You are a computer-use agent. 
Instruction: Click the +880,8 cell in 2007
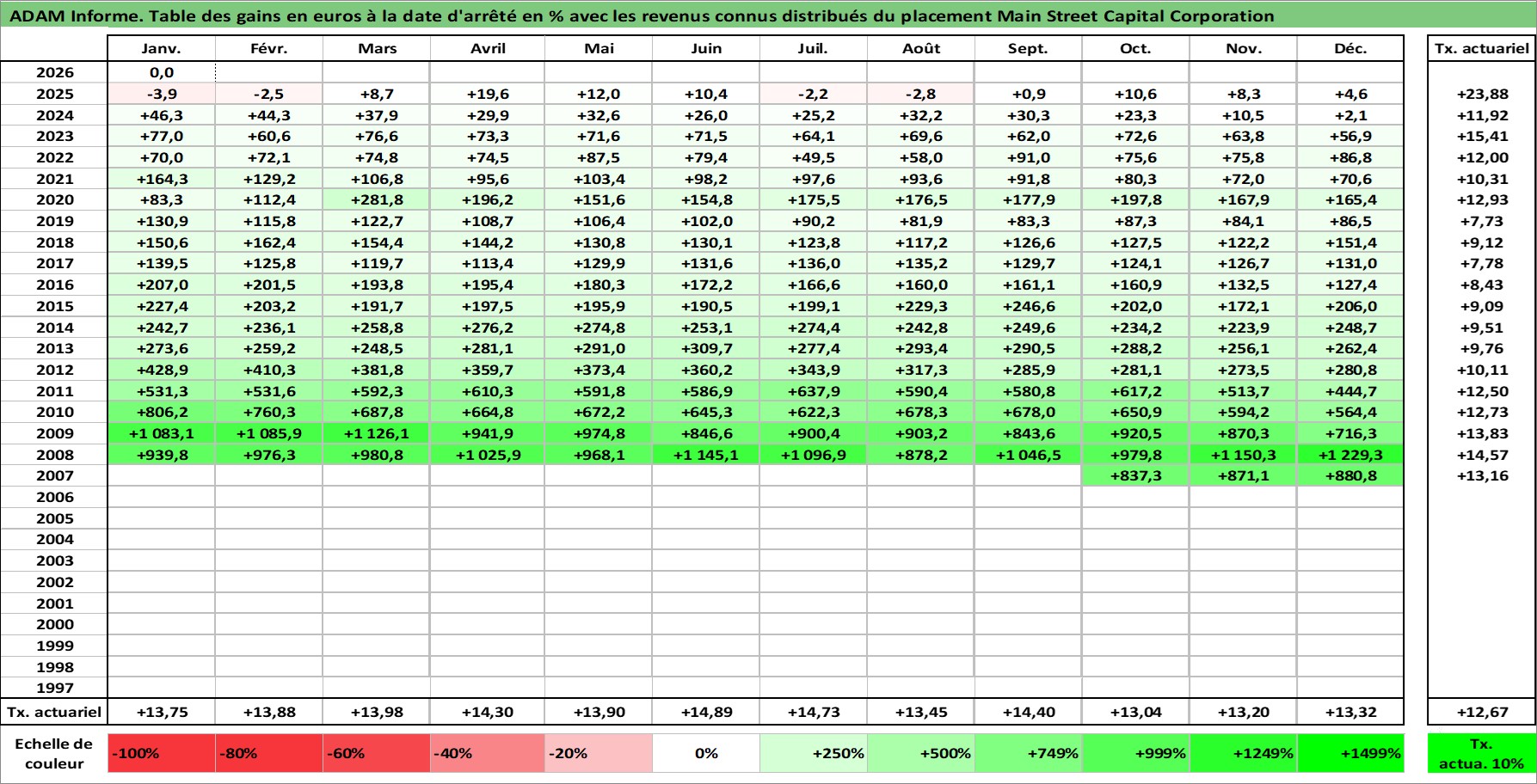click(1350, 475)
